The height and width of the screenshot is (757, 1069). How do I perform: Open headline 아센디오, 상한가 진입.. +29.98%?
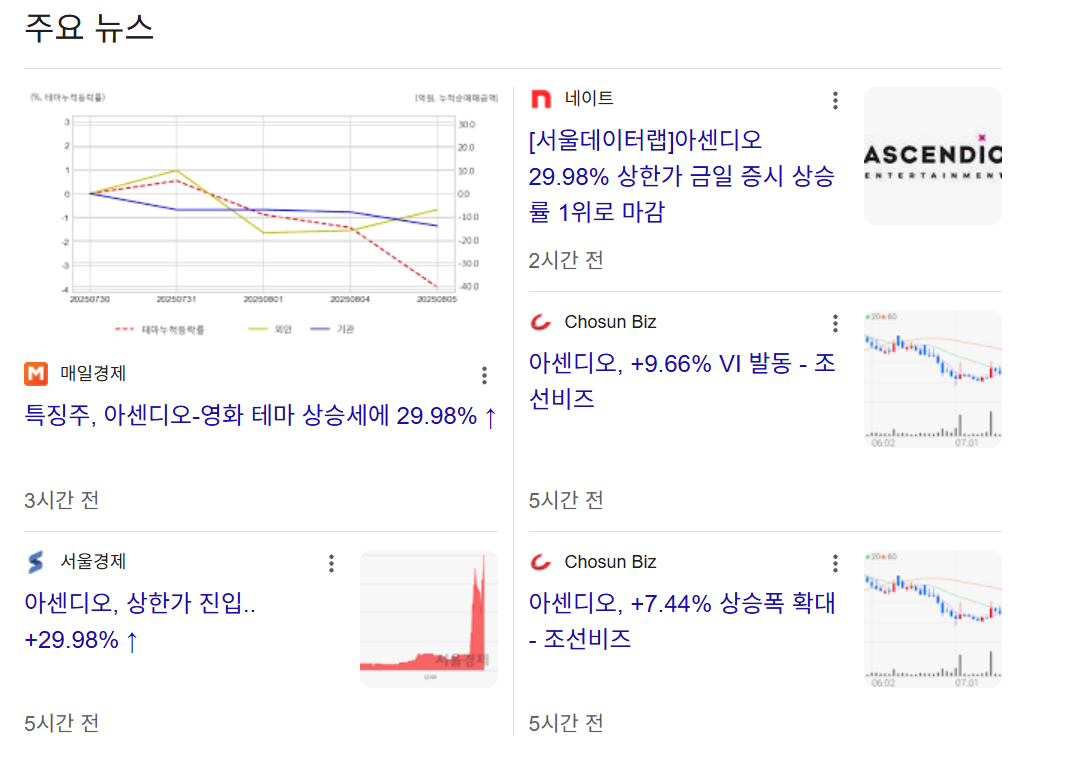[x=140, y=621]
